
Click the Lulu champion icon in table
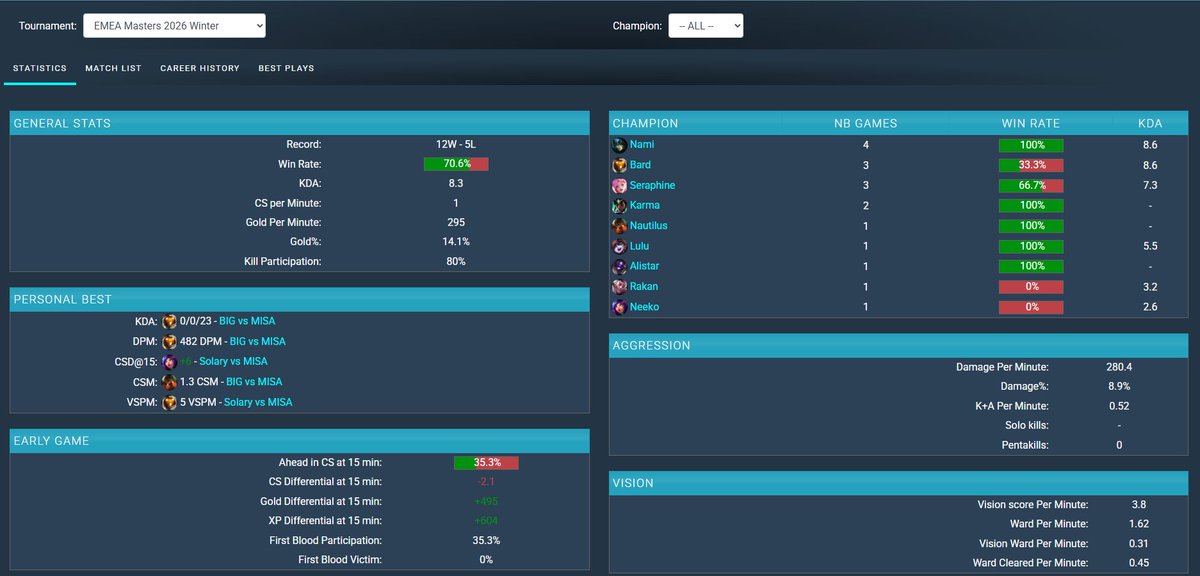click(x=620, y=246)
